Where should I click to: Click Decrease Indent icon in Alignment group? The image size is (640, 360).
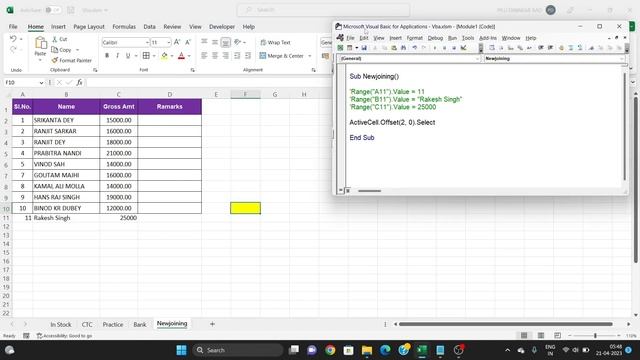click(237, 56)
